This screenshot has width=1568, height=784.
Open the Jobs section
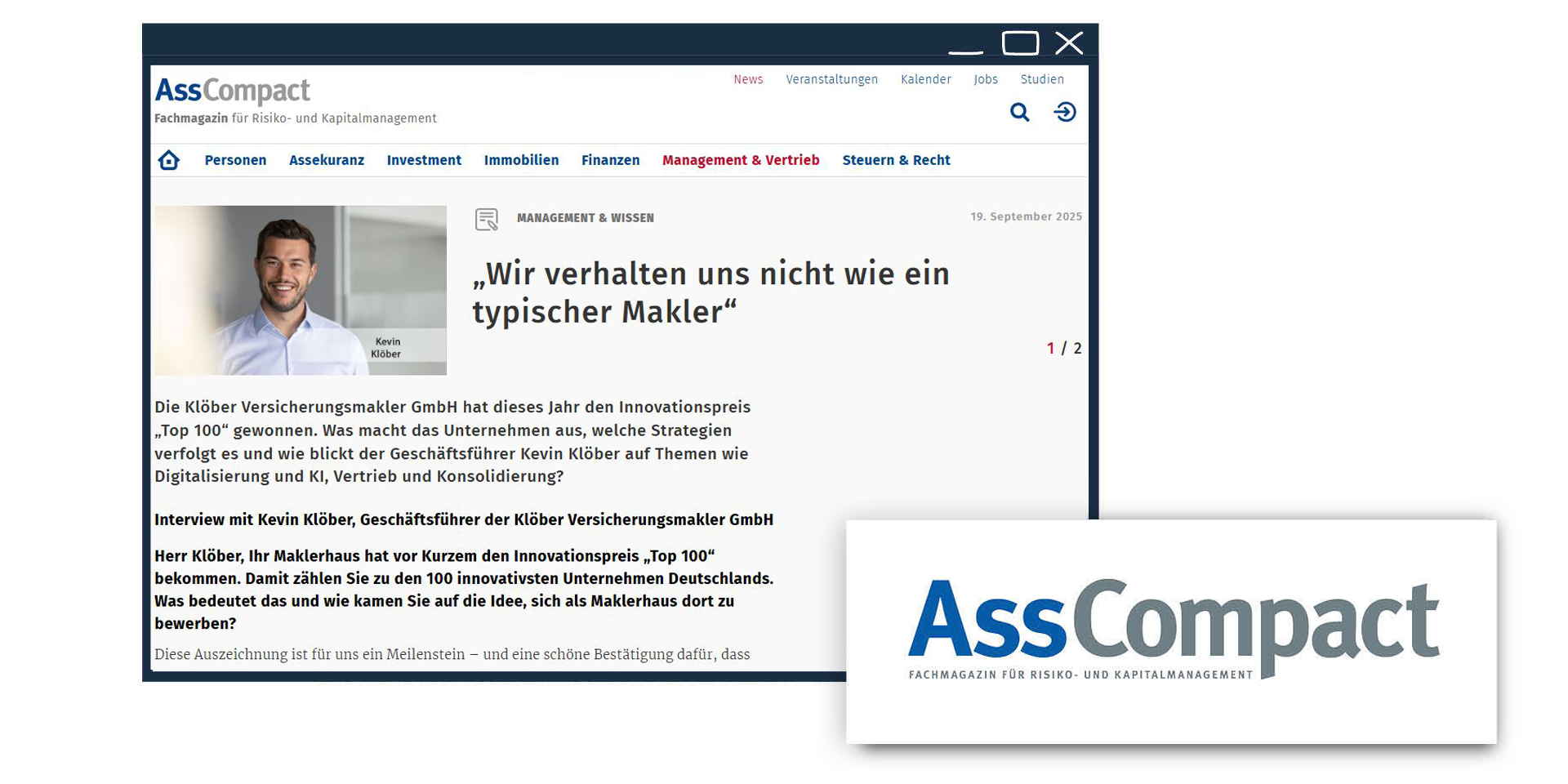point(986,79)
